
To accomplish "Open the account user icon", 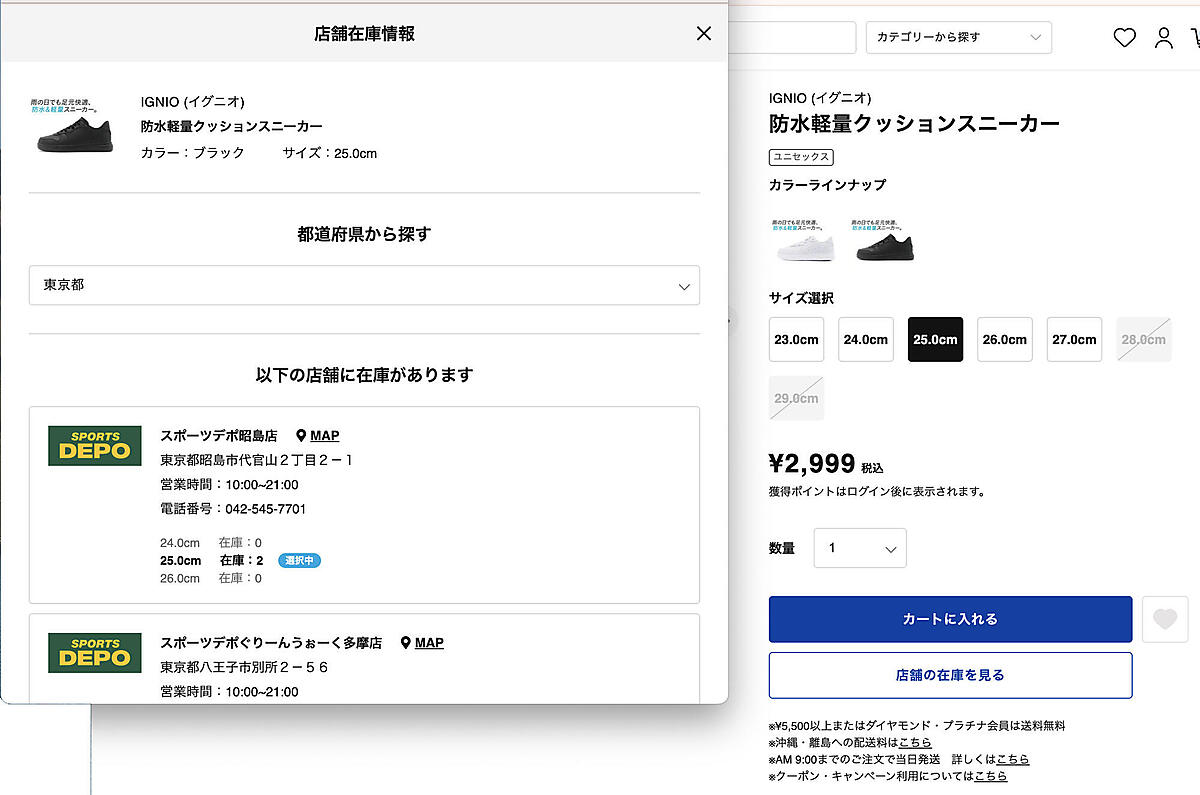I will click(1164, 38).
